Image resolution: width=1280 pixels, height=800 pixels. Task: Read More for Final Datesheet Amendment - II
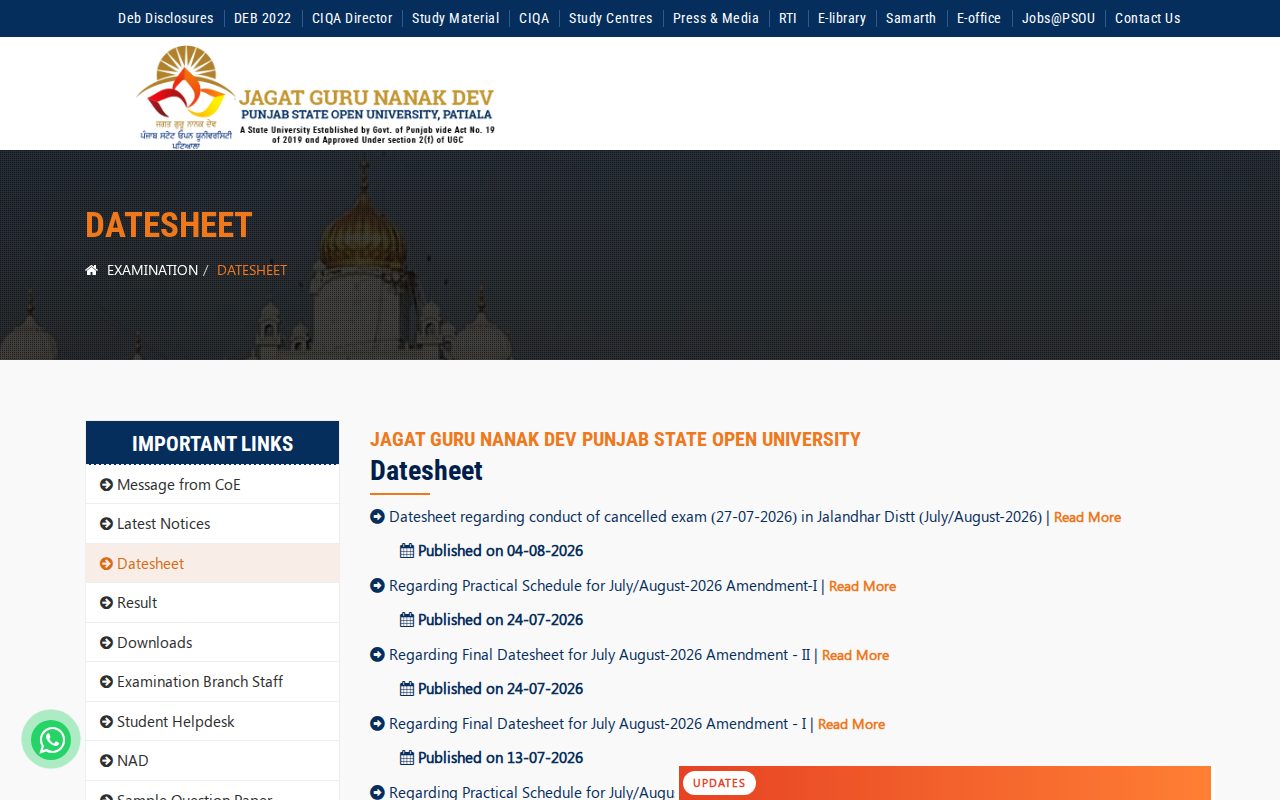pos(855,655)
